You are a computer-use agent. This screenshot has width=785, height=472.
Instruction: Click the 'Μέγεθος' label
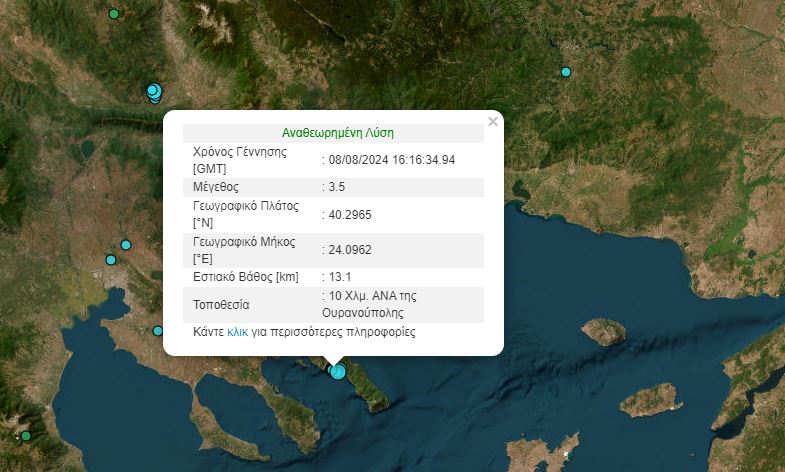216,187
